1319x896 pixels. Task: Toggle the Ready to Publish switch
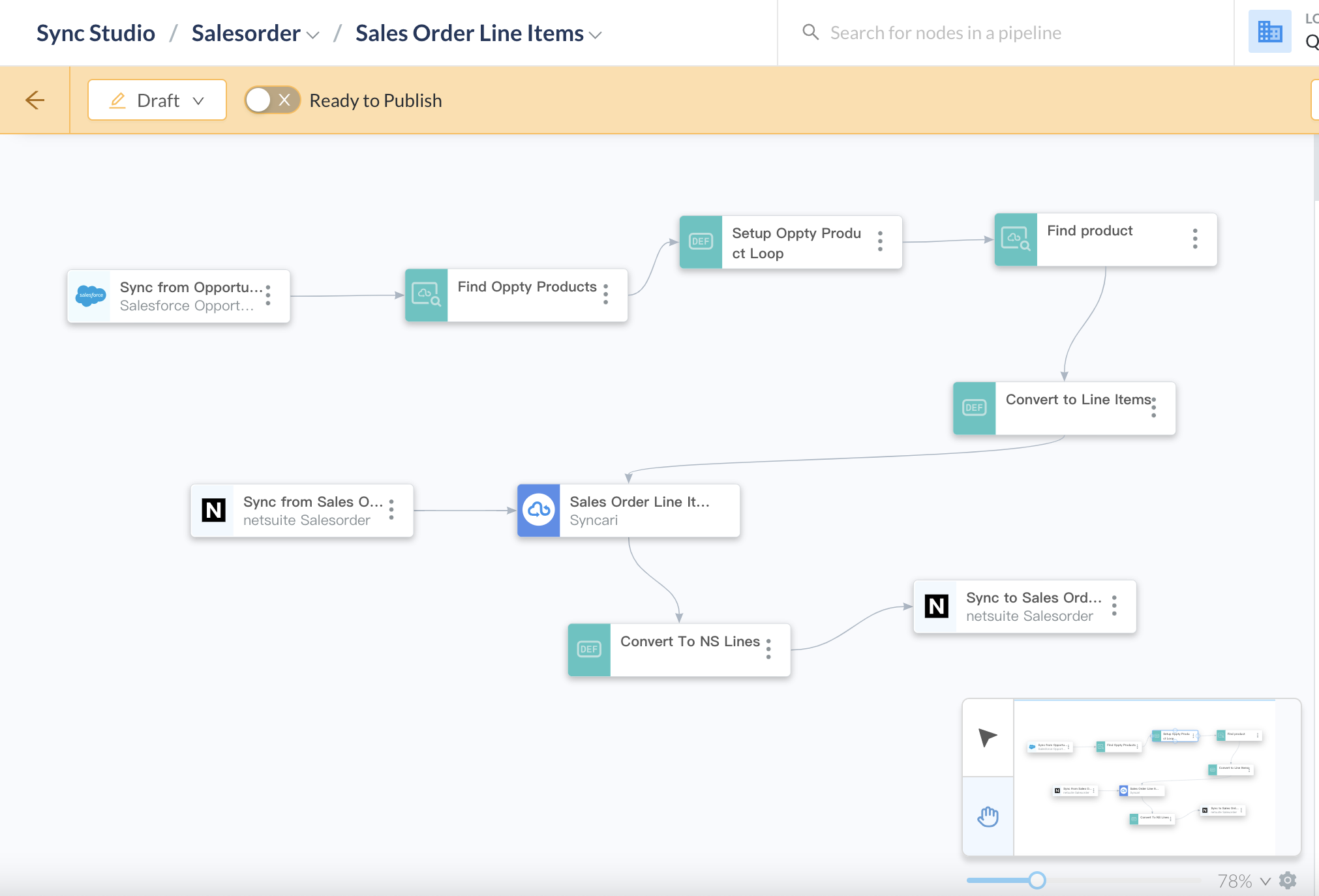[x=272, y=100]
